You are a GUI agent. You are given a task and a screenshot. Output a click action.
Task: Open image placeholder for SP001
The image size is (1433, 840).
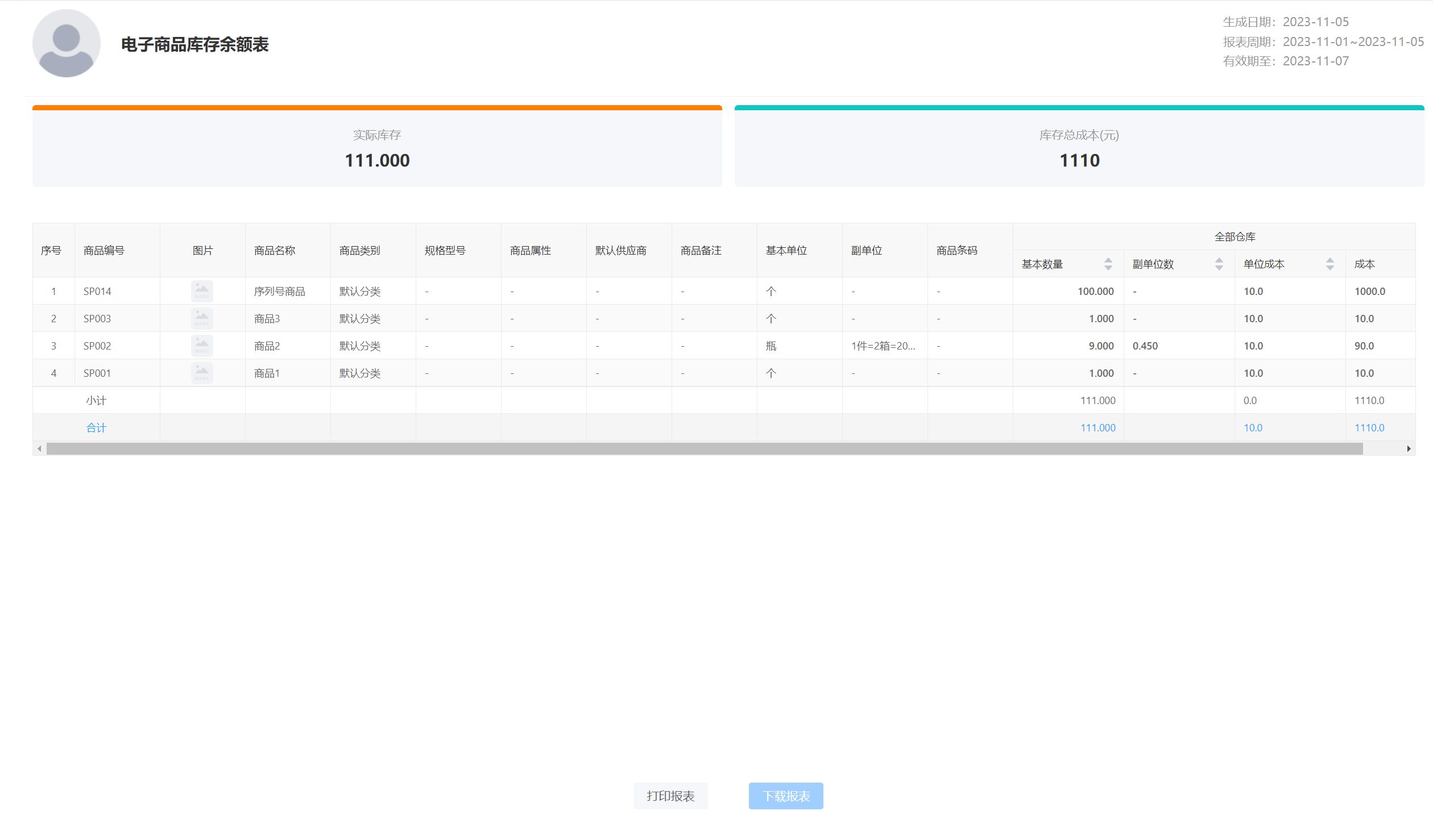tap(202, 373)
